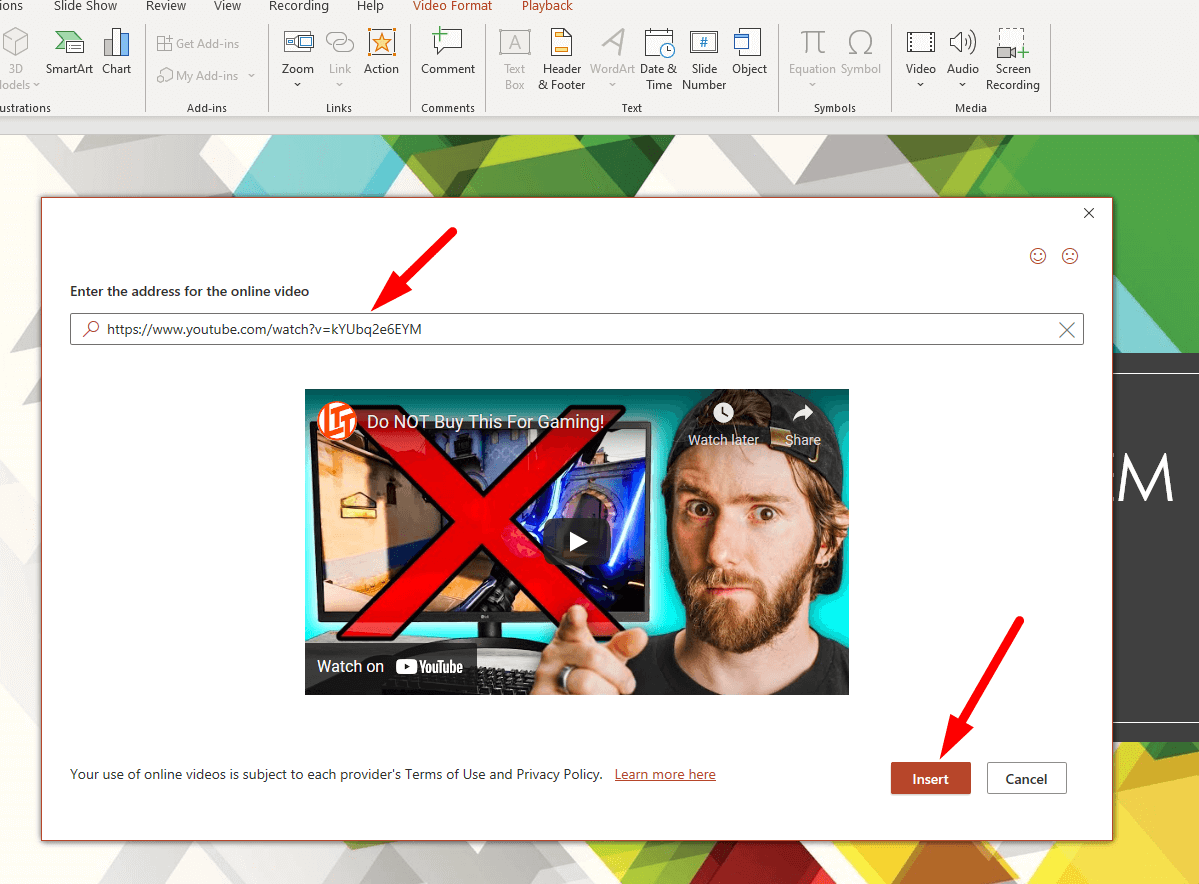Click the video title Do NOT Buy This For Gaming!
This screenshot has width=1199, height=884.
click(x=485, y=421)
